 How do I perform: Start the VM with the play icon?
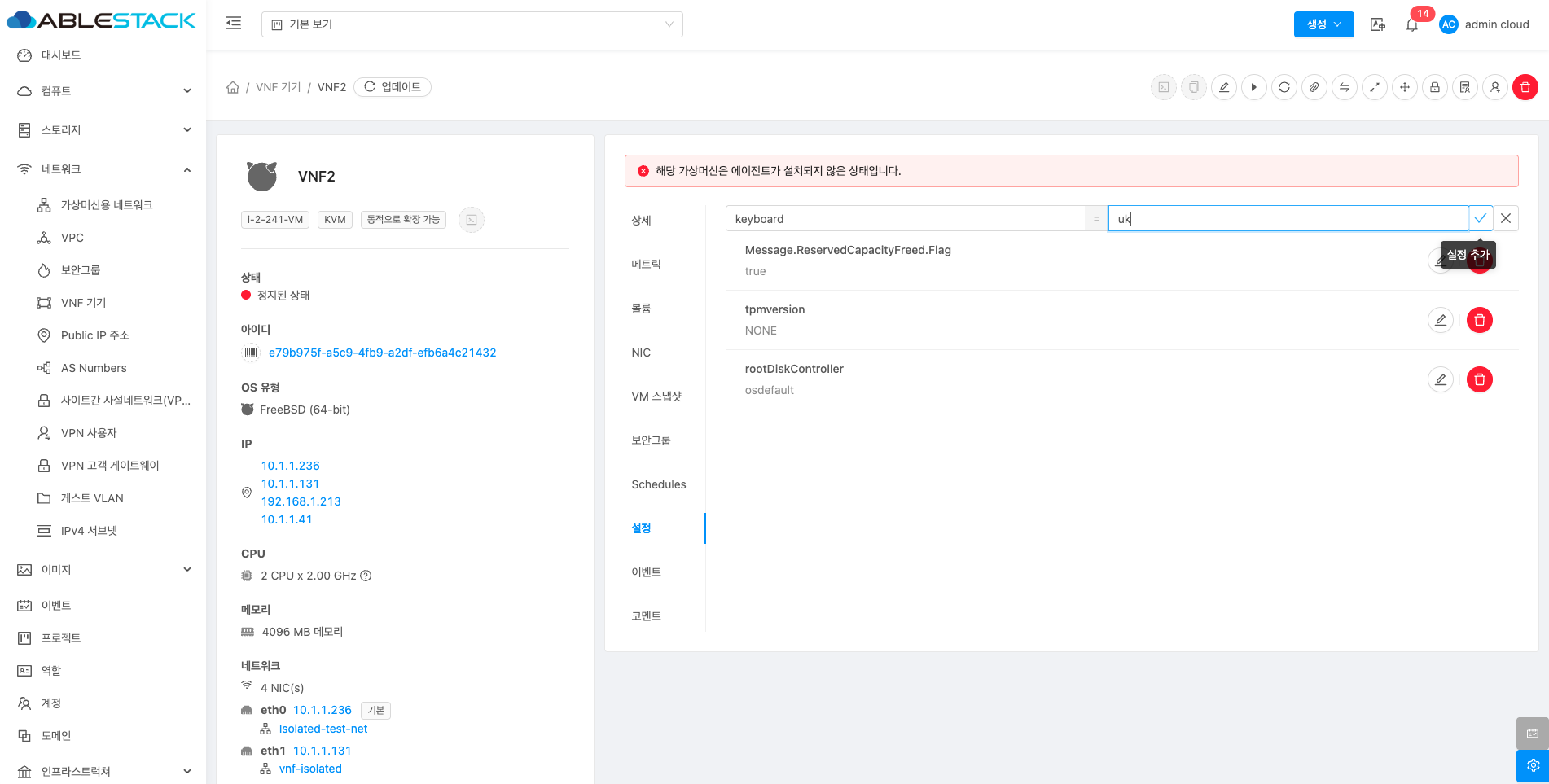click(x=1254, y=87)
